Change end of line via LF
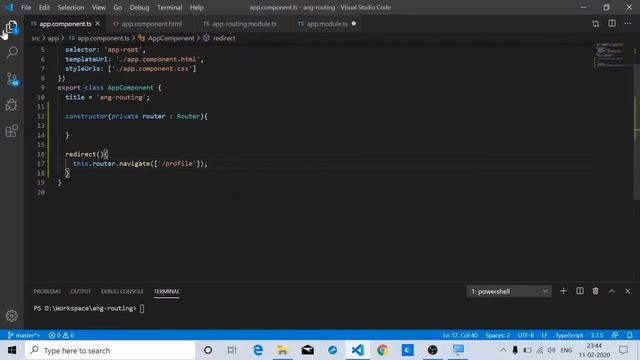The height and width of the screenshot is (360, 640). pos(544,335)
